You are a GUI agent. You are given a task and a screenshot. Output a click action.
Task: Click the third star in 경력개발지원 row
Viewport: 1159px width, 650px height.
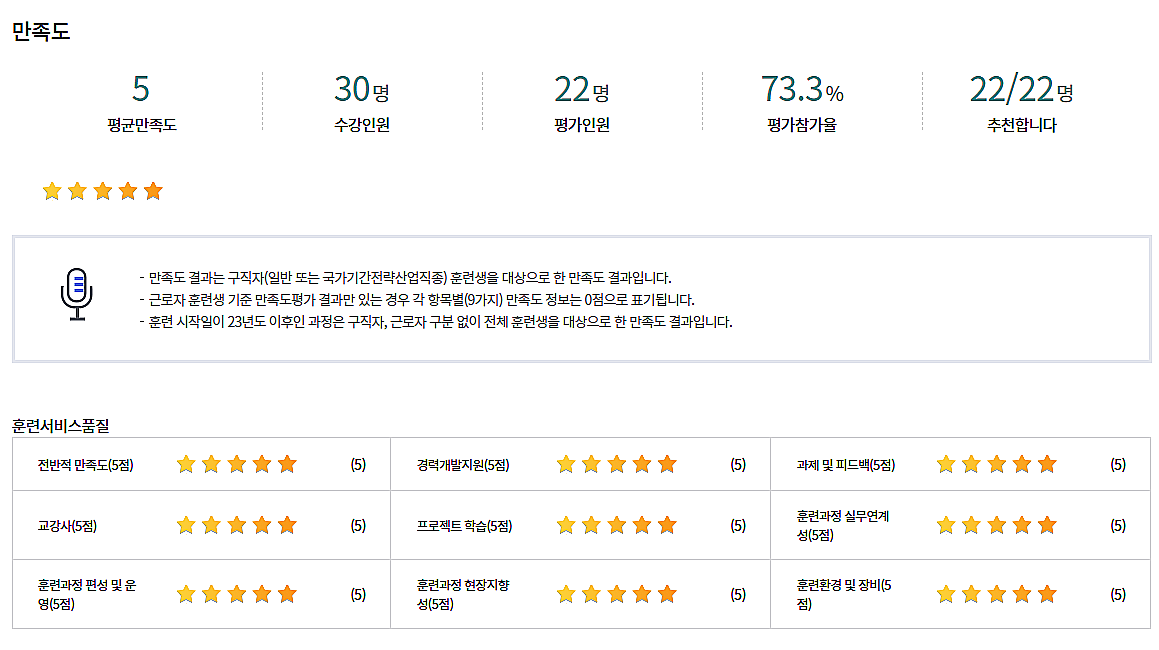[616, 464]
